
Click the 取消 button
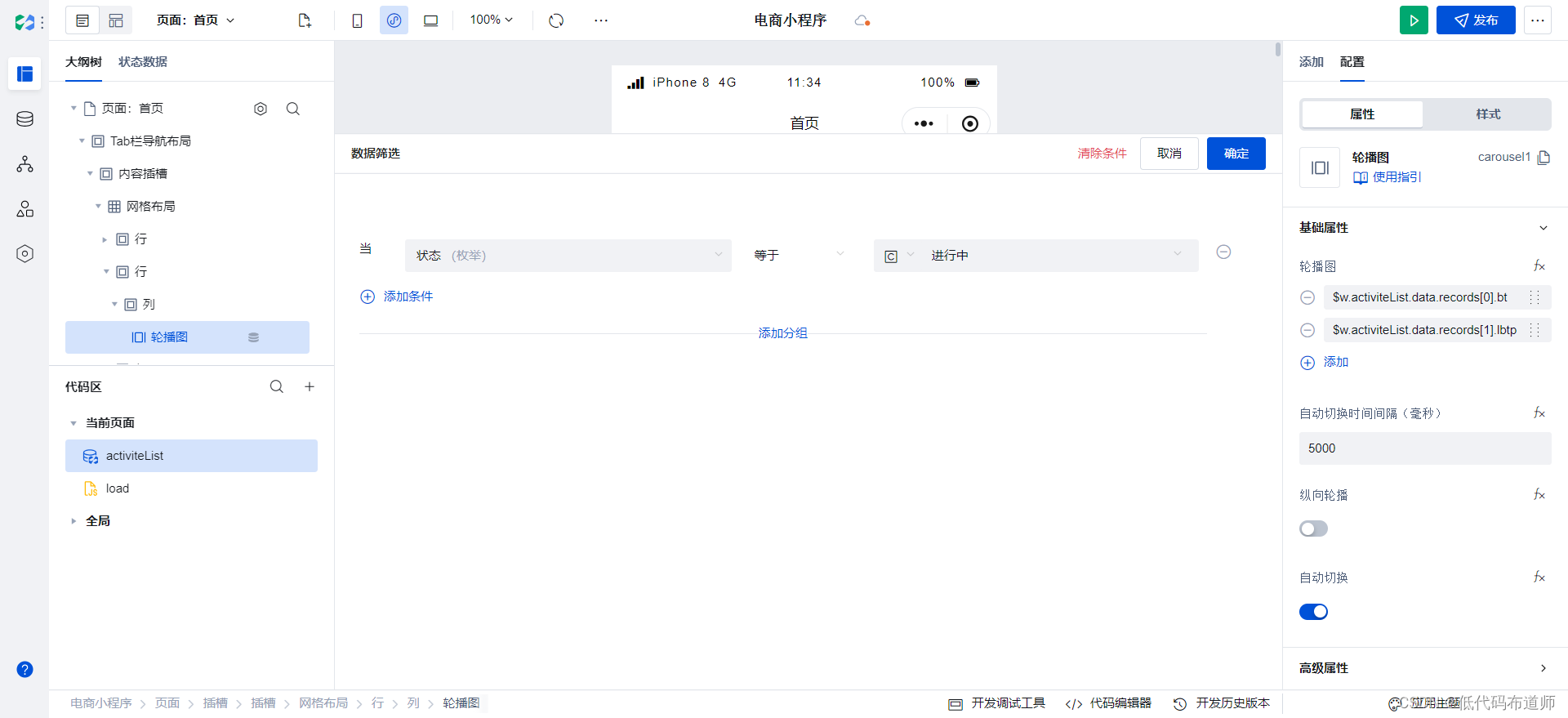pyautogui.click(x=1169, y=154)
